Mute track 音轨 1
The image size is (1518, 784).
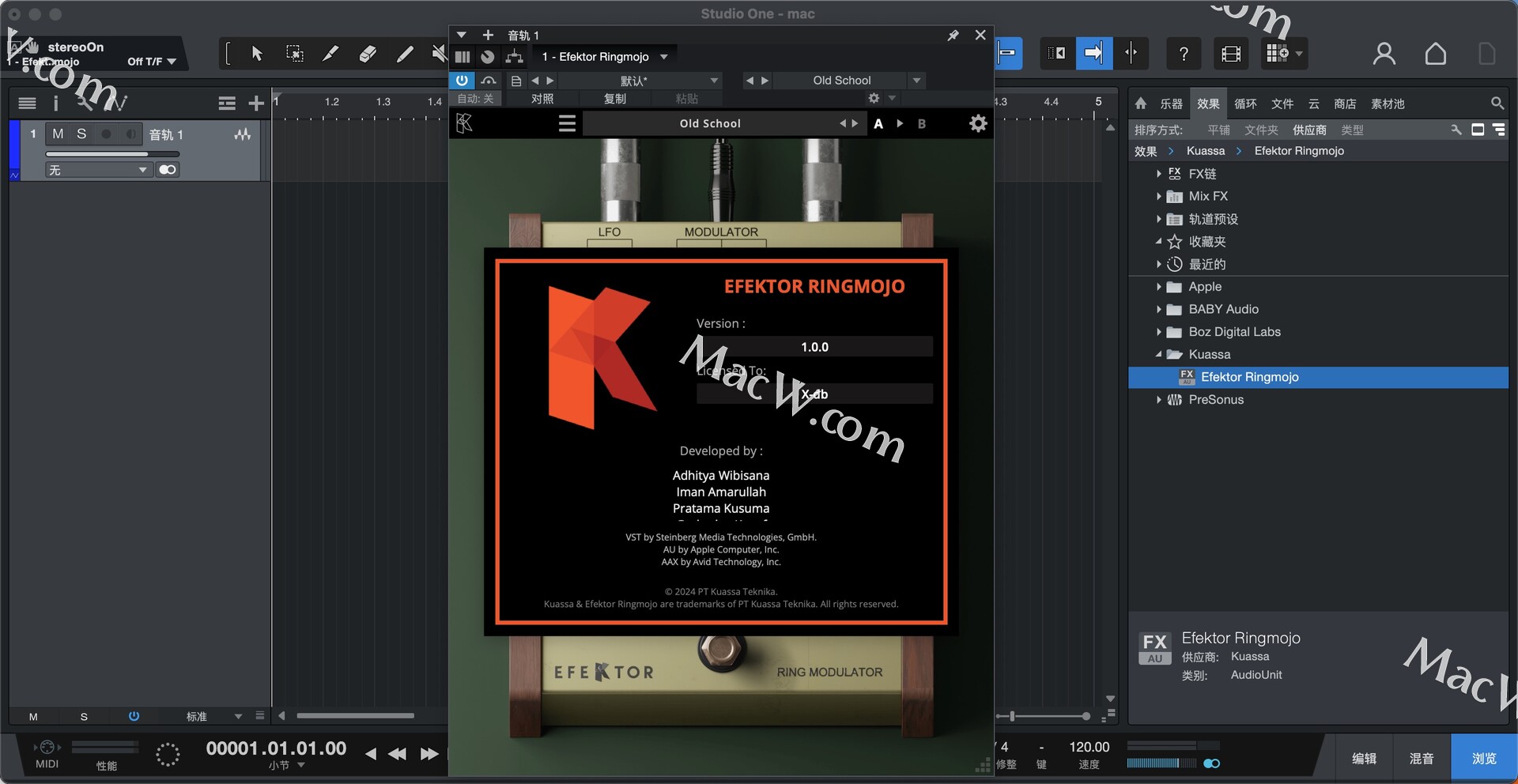point(58,134)
